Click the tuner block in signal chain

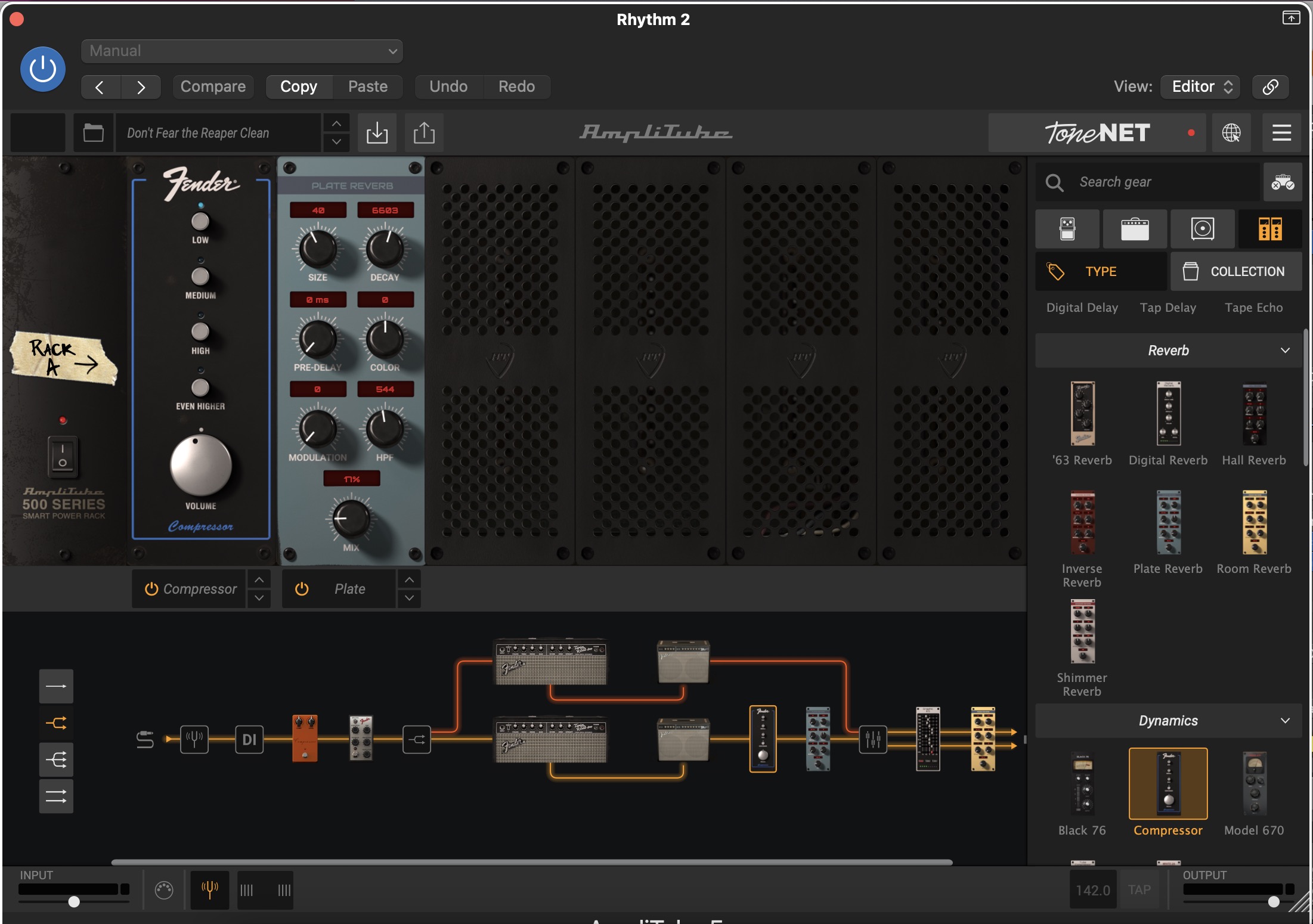(x=194, y=739)
